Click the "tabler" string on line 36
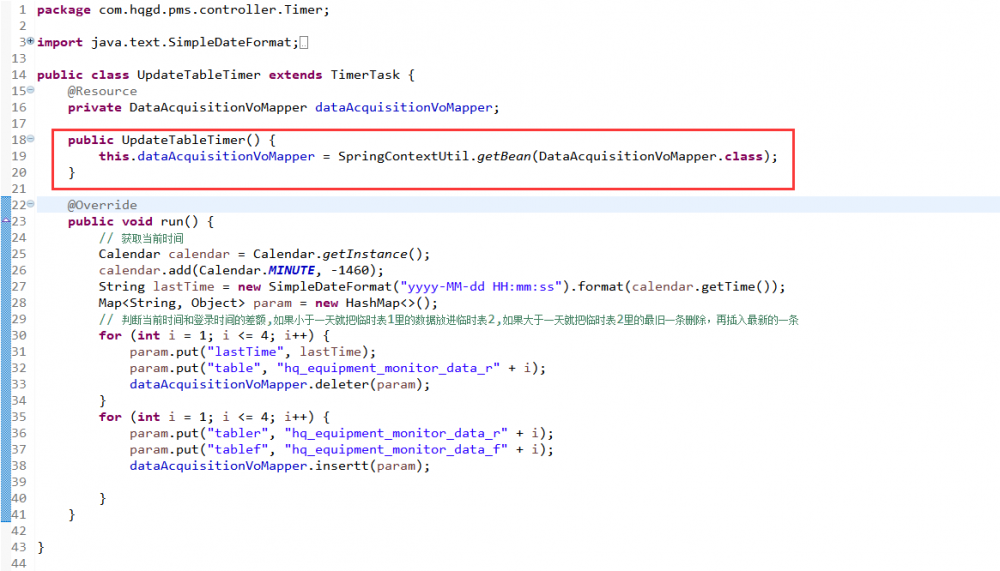Viewport: 1000px width, 571px height. (237, 433)
